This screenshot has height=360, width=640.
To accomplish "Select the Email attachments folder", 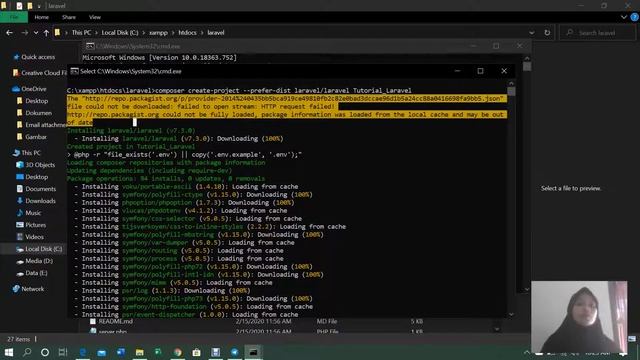I will (41, 125).
